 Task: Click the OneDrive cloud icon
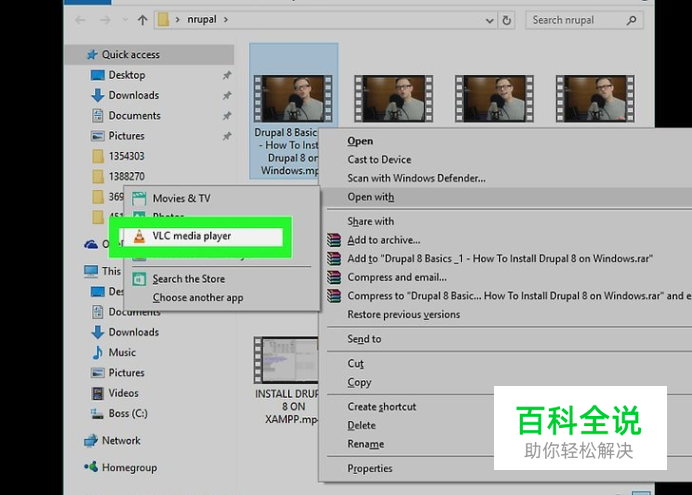91,244
